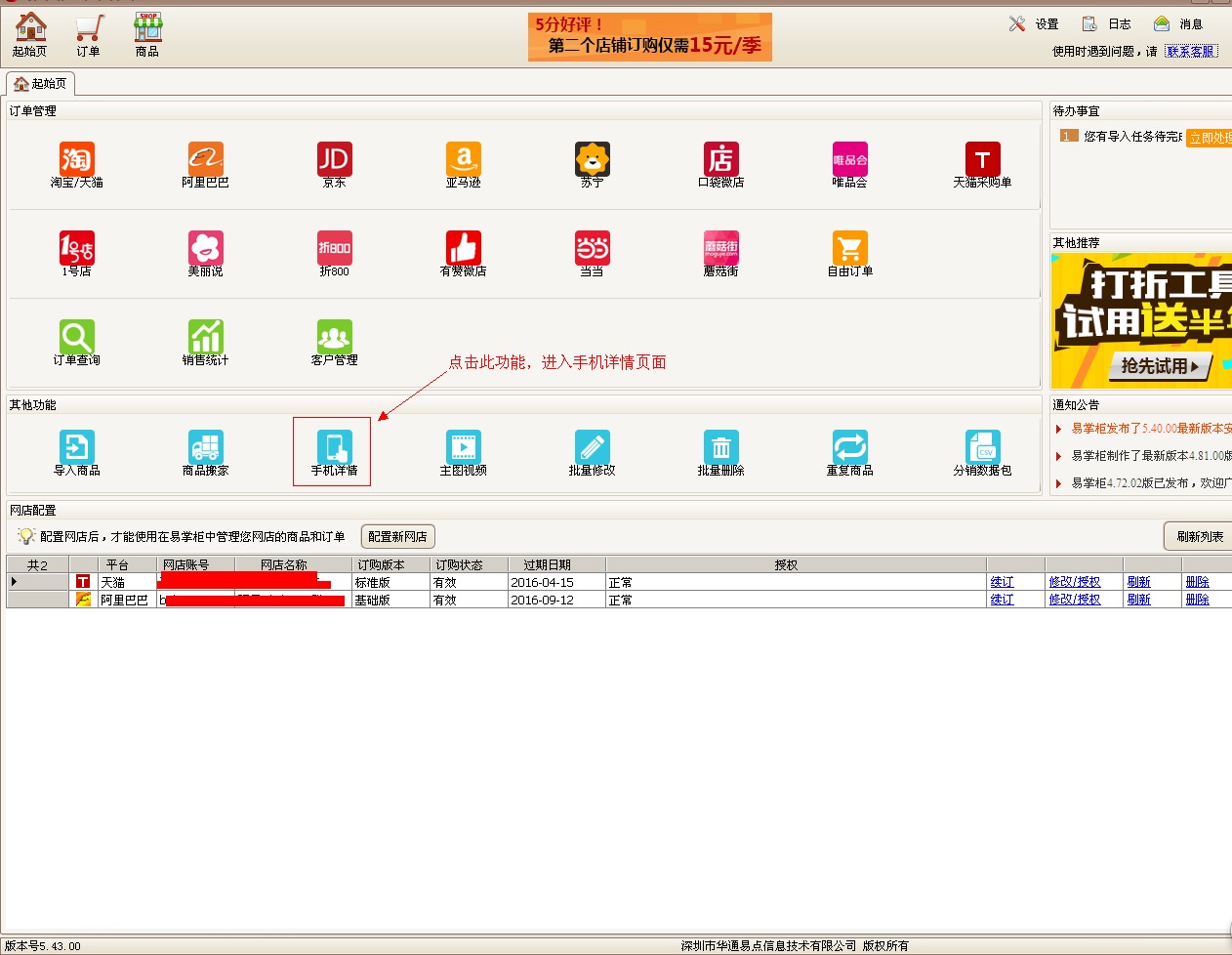The height and width of the screenshot is (955, 1232).
Task: Open the 亚马逊 Amazon order platform
Action: (x=464, y=165)
